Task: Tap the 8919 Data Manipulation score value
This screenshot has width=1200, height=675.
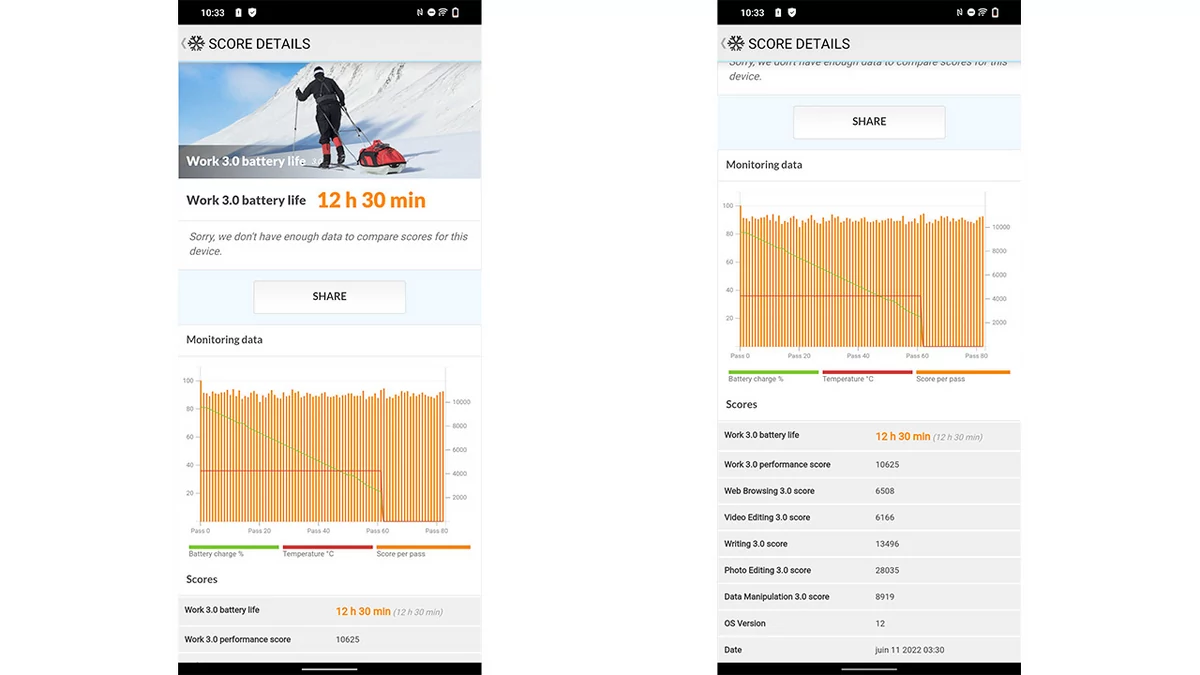Action: click(885, 597)
